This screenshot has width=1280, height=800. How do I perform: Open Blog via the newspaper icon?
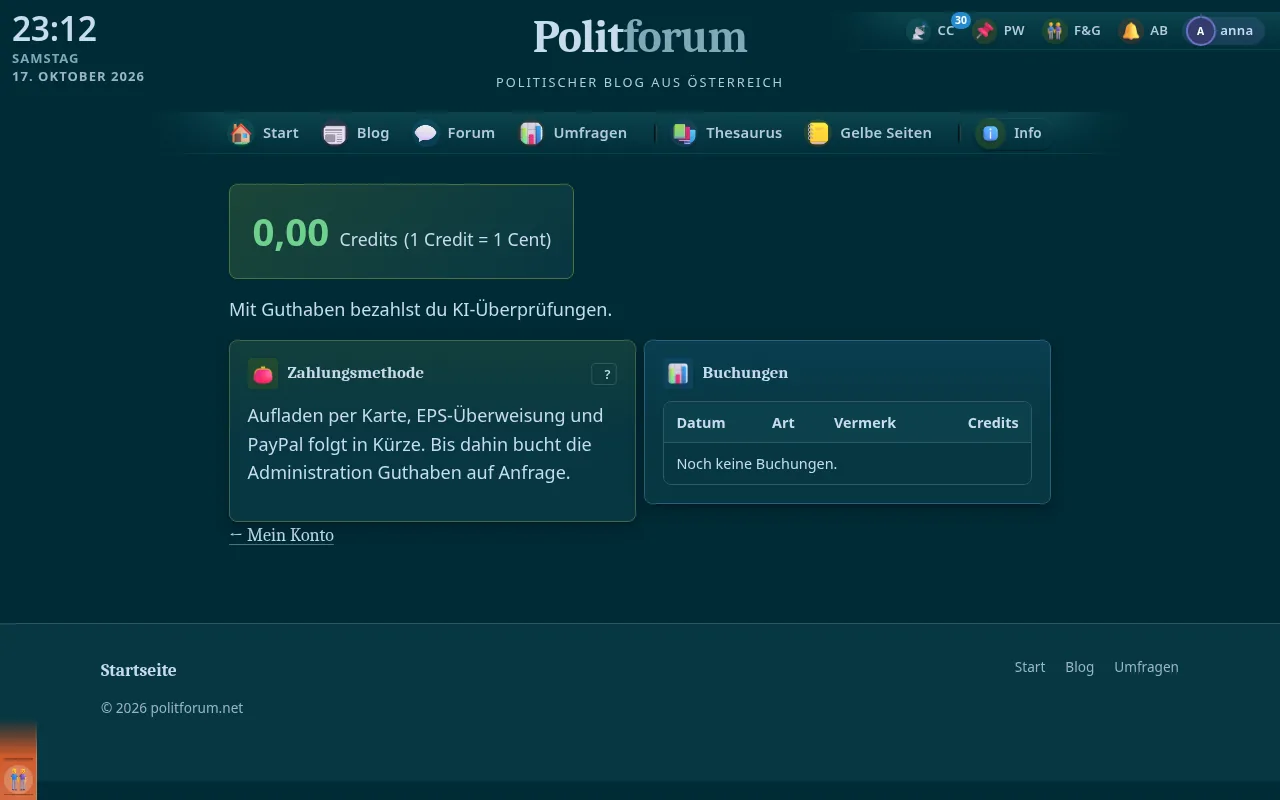[335, 133]
